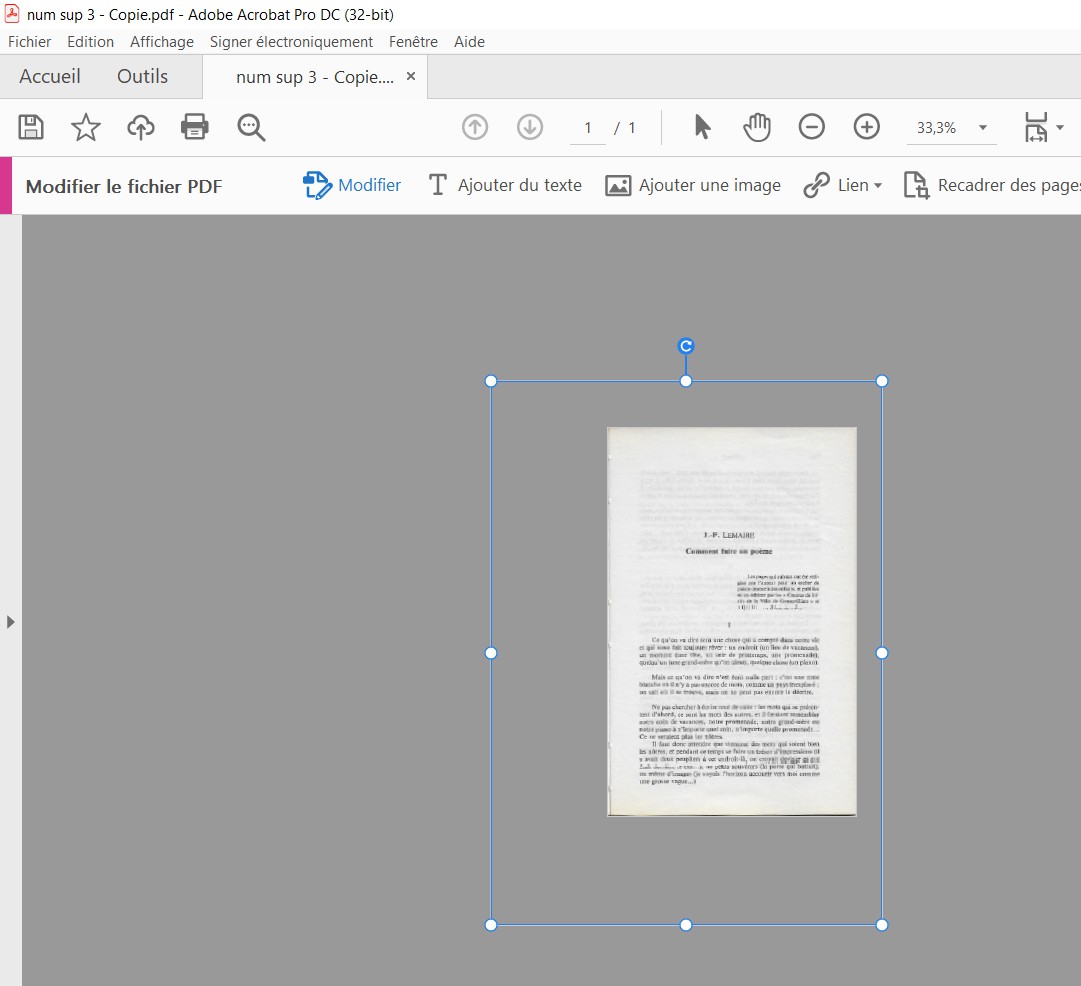Click the Modifier editing button
Screen dimensions: 1081x986
pyautogui.click(x=352, y=185)
